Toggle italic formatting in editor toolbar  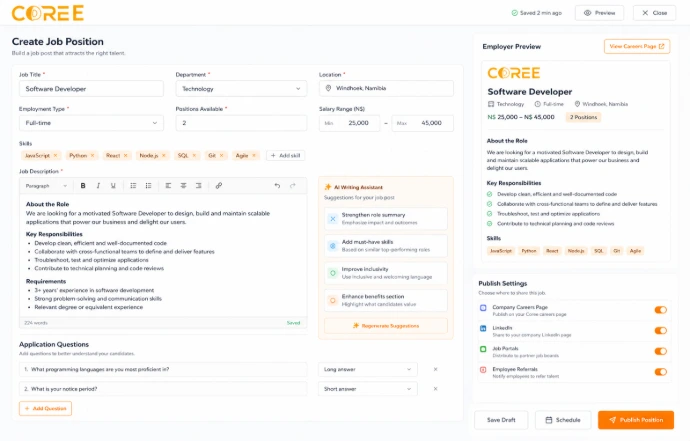click(98, 186)
